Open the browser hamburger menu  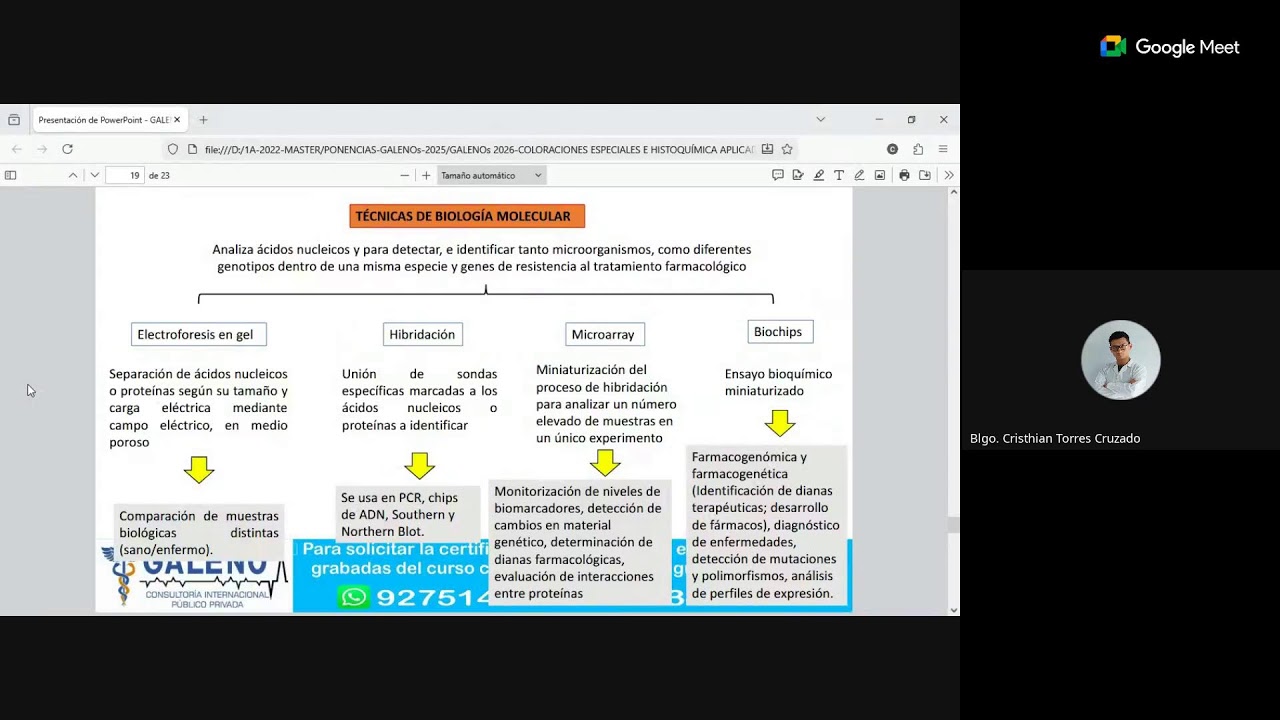[943, 149]
